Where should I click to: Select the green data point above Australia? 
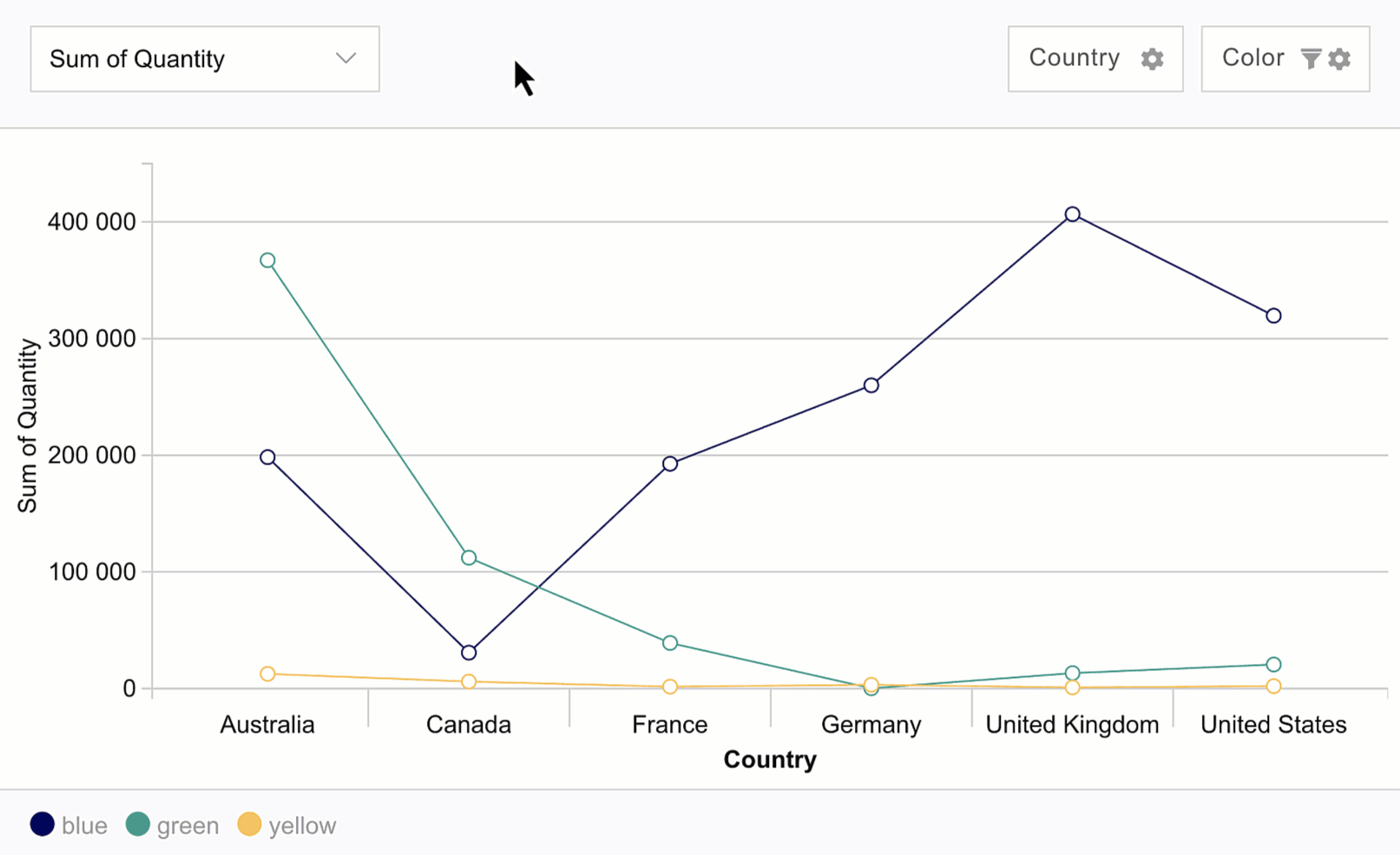(266, 259)
